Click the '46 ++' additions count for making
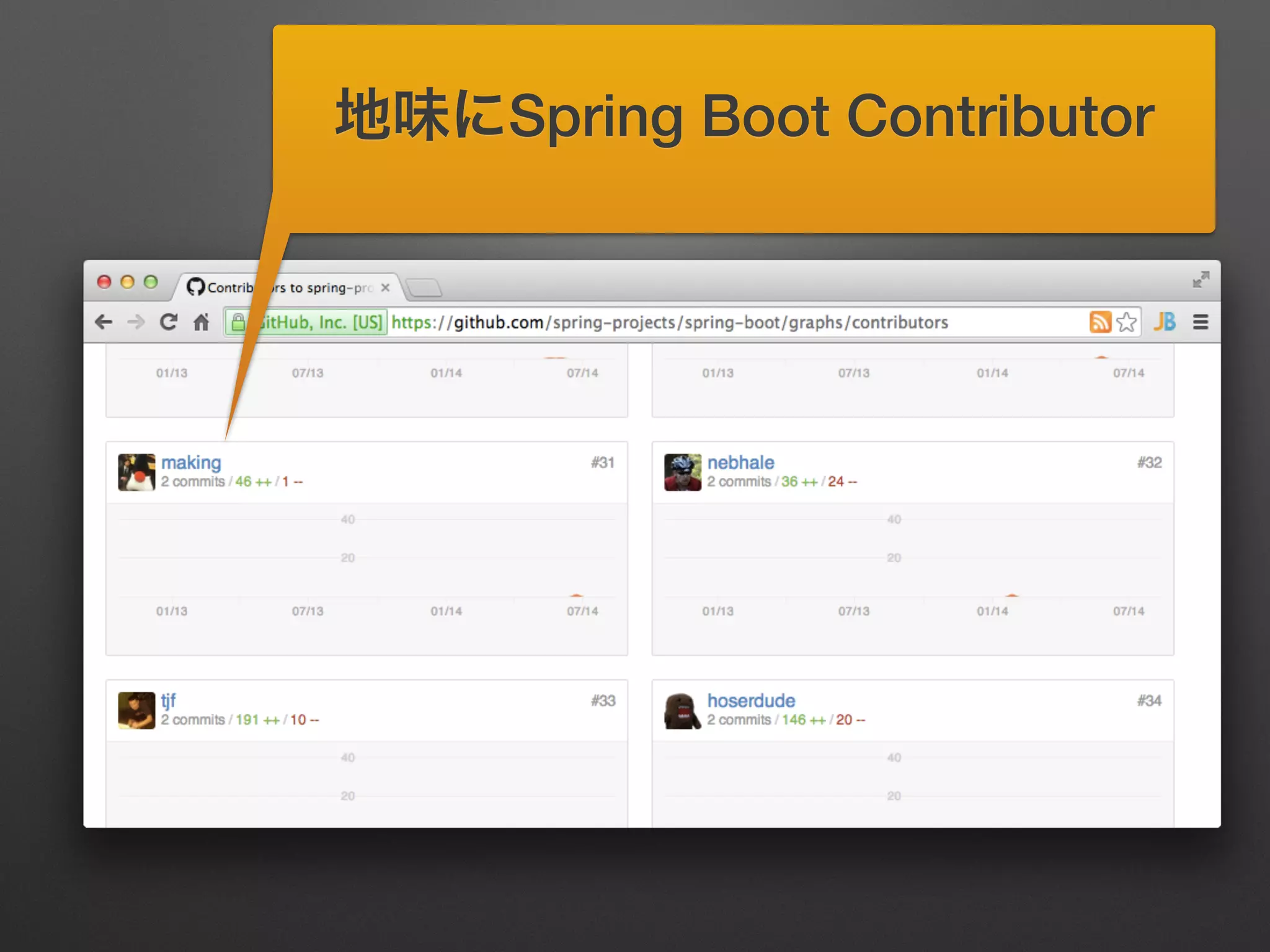The image size is (1270, 952). pyautogui.click(x=253, y=482)
